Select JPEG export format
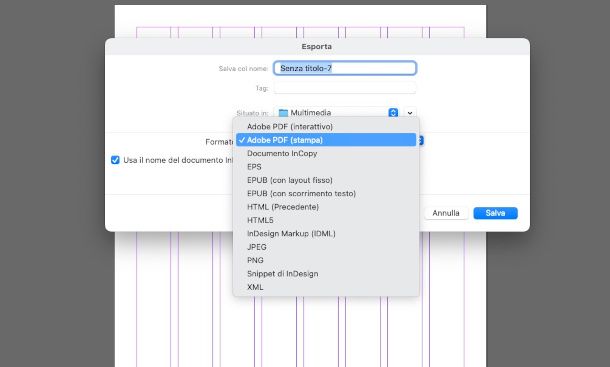The image size is (610, 367). click(326, 247)
